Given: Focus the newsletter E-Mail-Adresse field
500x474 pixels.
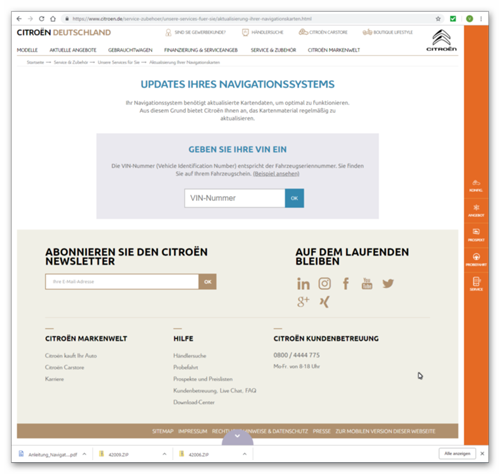Looking at the screenshot, I should (122, 282).
